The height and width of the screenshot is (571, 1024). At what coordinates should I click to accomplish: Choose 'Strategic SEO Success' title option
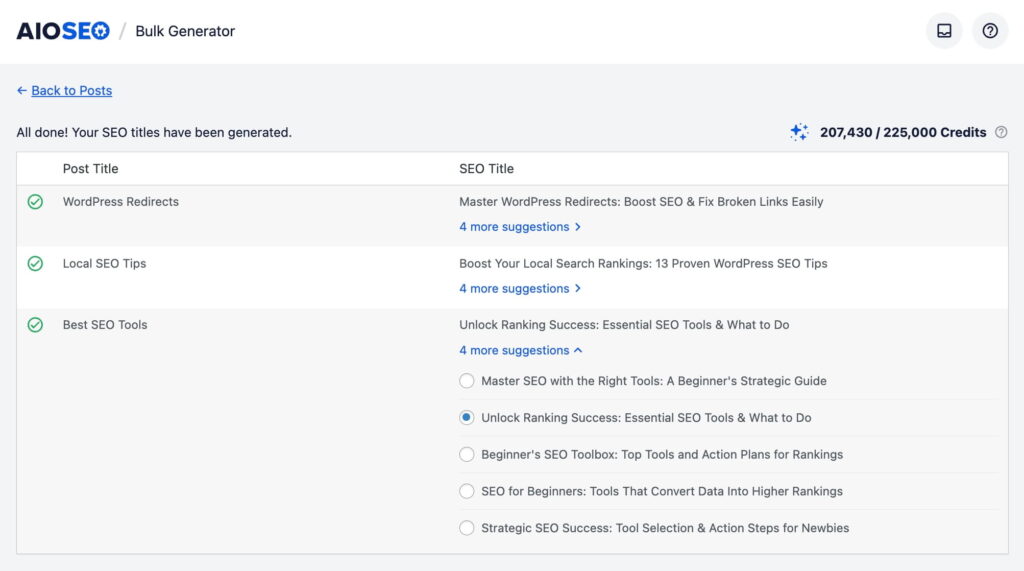pyautogui.click(x=467, y=528)
